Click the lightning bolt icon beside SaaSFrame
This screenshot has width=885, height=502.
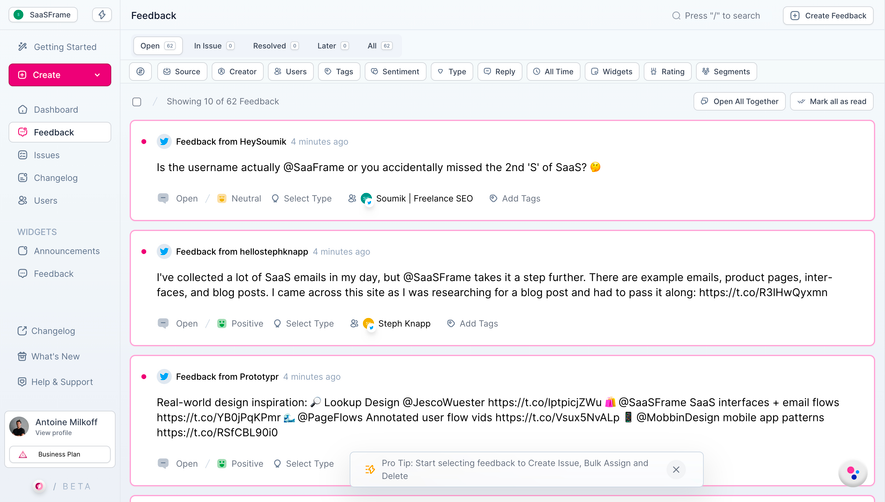[102, 15]
